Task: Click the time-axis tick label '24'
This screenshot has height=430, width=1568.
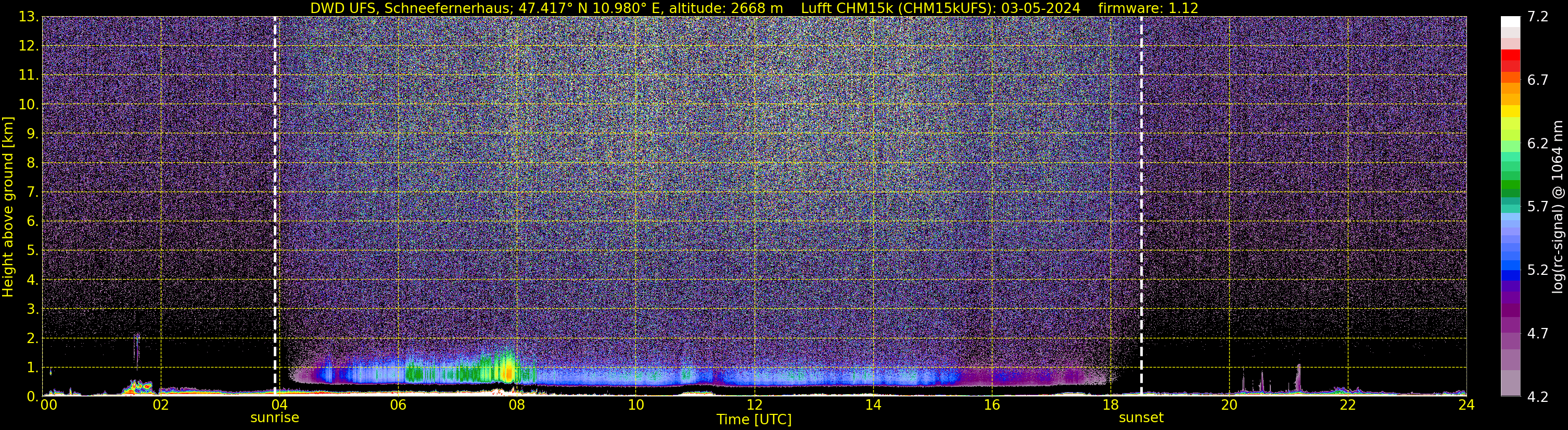Action: click(x=1467, y=405)
